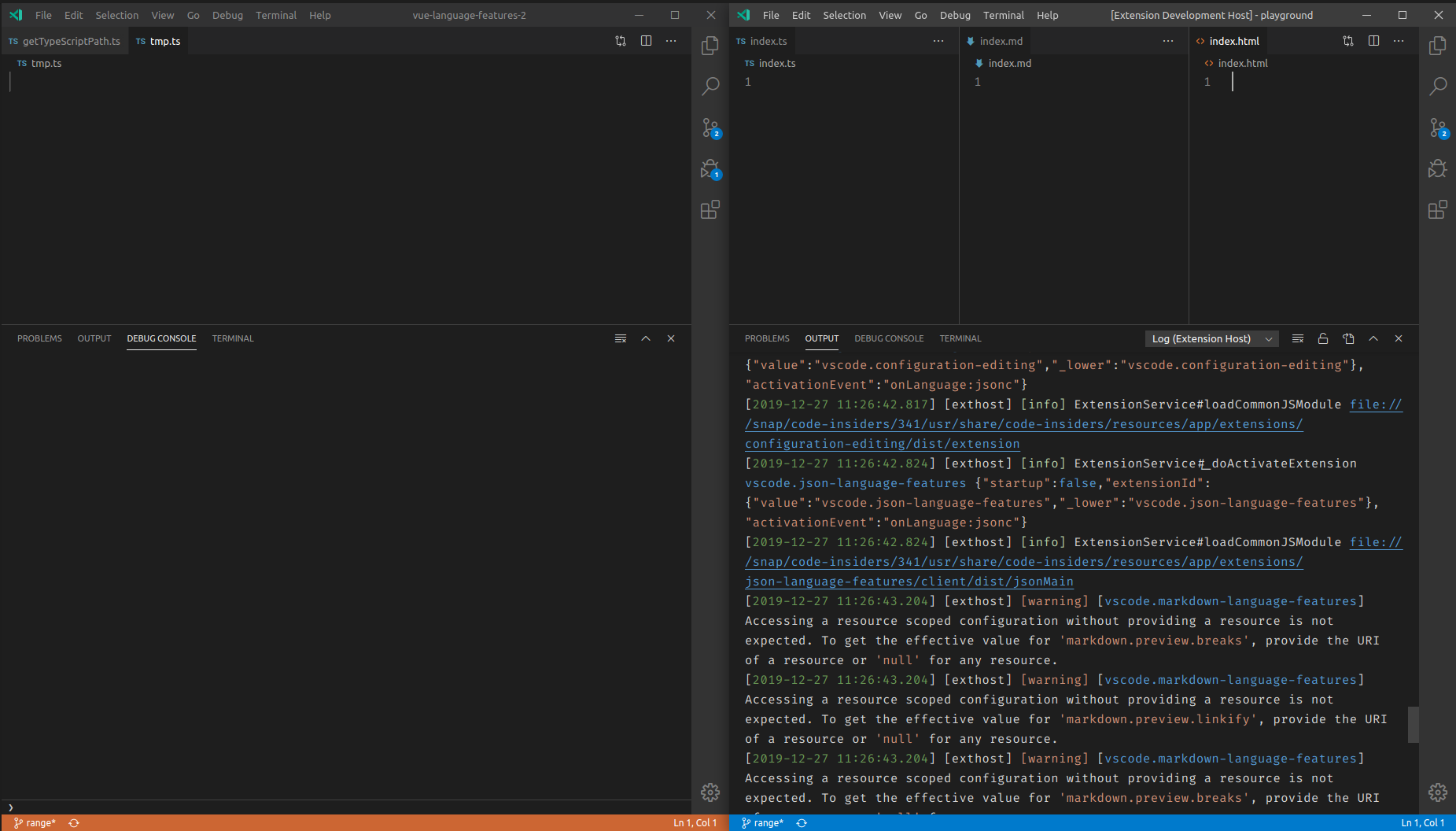Open more actions menu for the tmp.ts editor
Screen dimensions: 1456x831
671,40
